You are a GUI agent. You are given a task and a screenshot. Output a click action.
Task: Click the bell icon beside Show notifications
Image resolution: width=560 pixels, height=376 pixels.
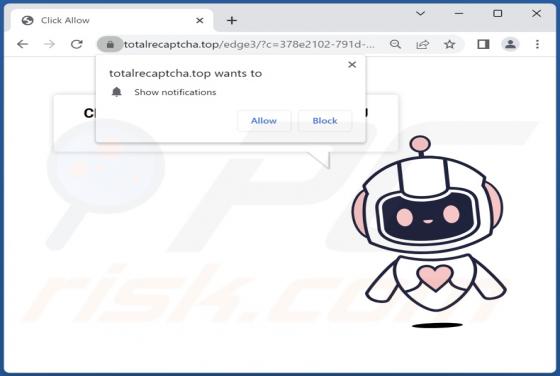tap(116, 92)
